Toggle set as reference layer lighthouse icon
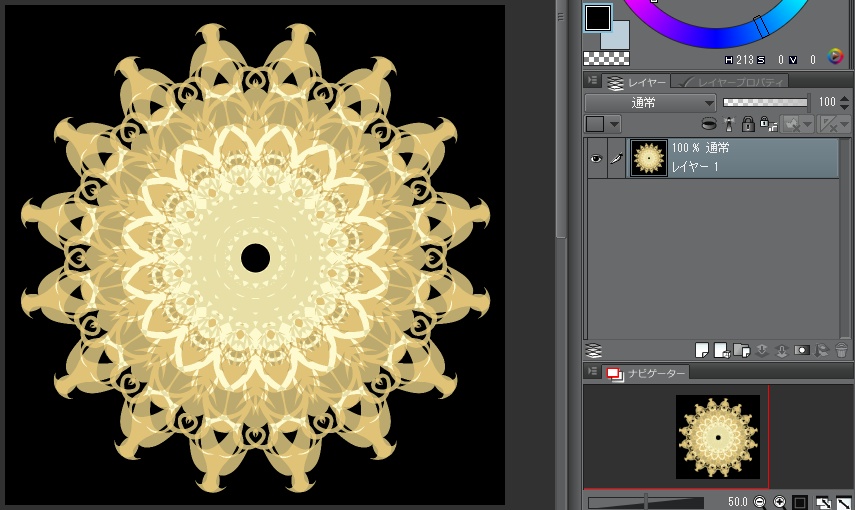855x510 pixels. click(x=729, y=124)
